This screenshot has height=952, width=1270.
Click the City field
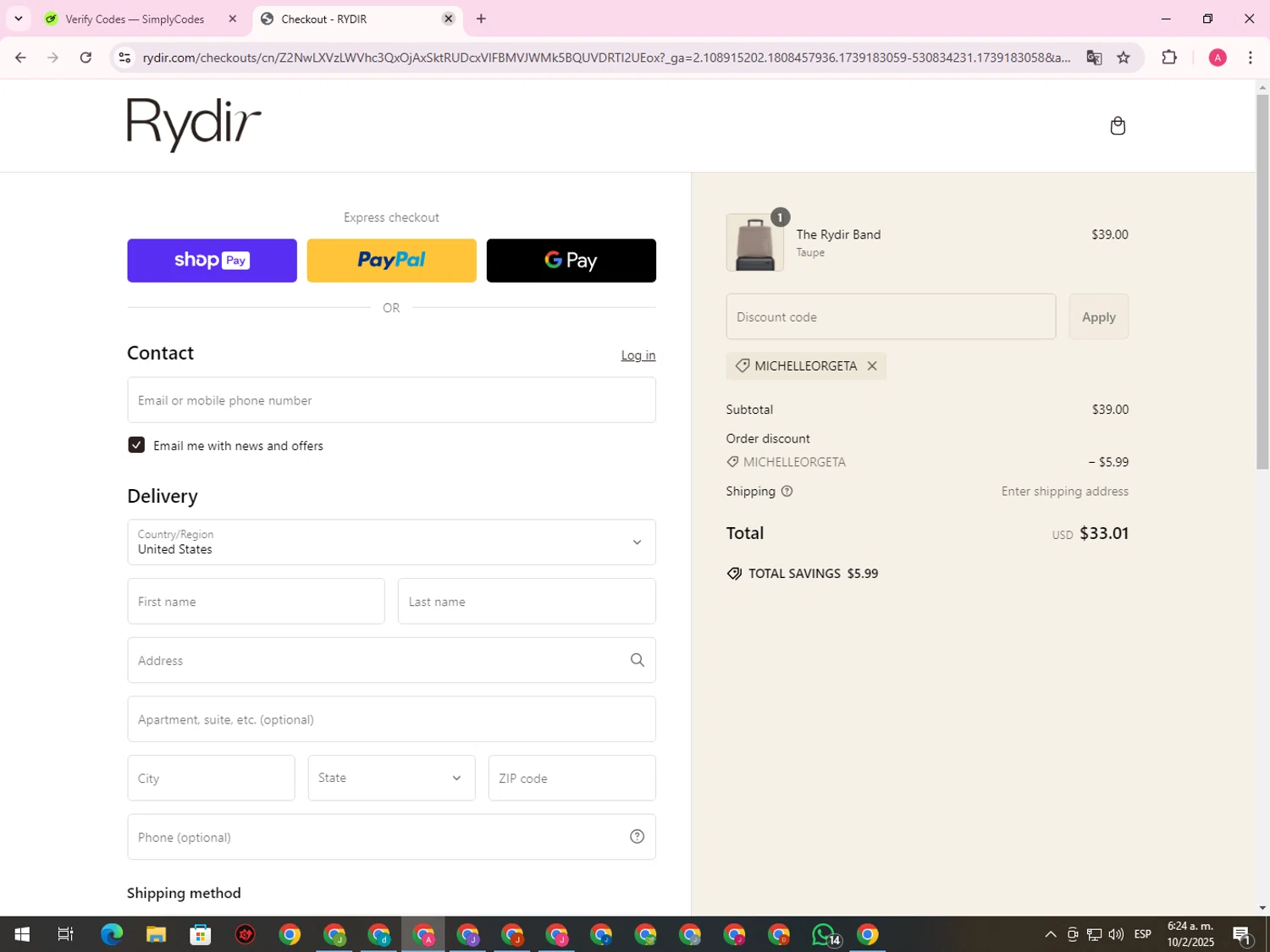(211, 778)
